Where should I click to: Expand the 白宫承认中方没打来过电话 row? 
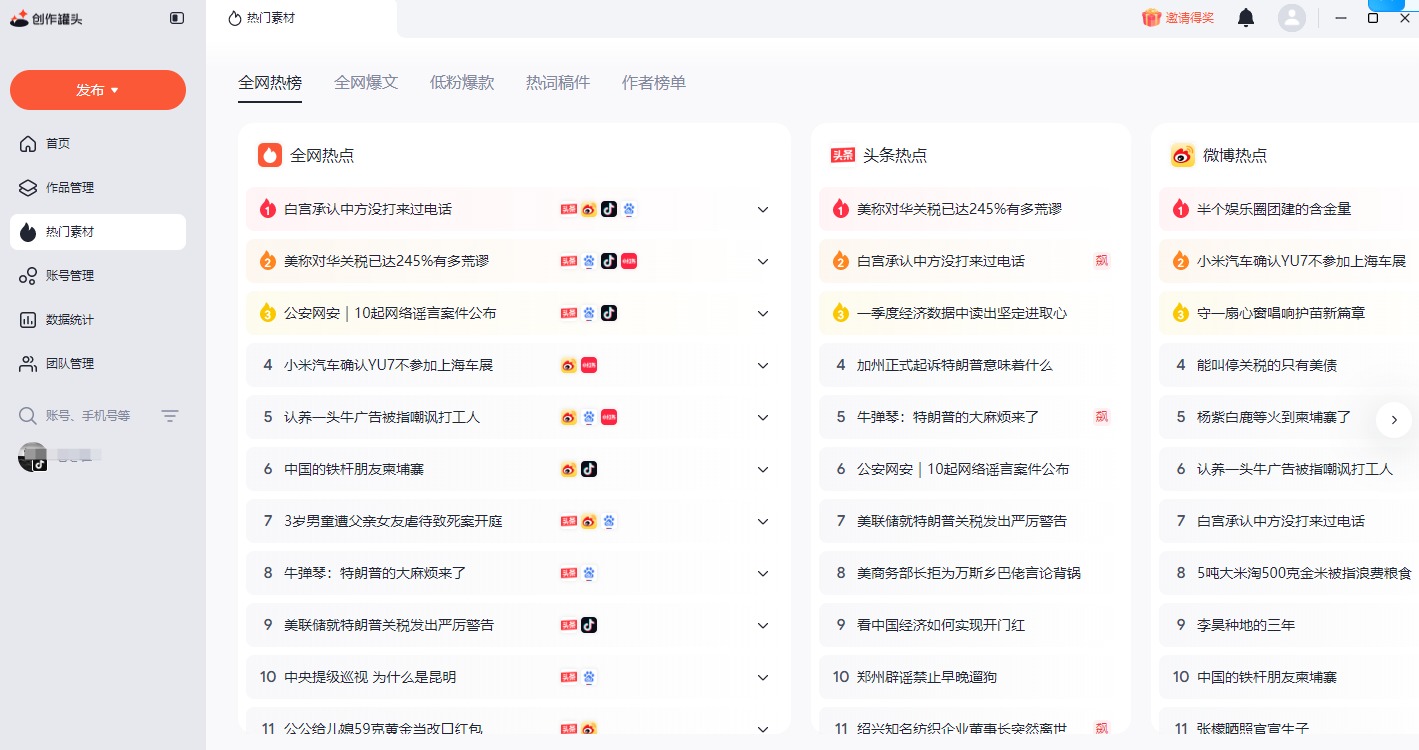pos(763,210)
